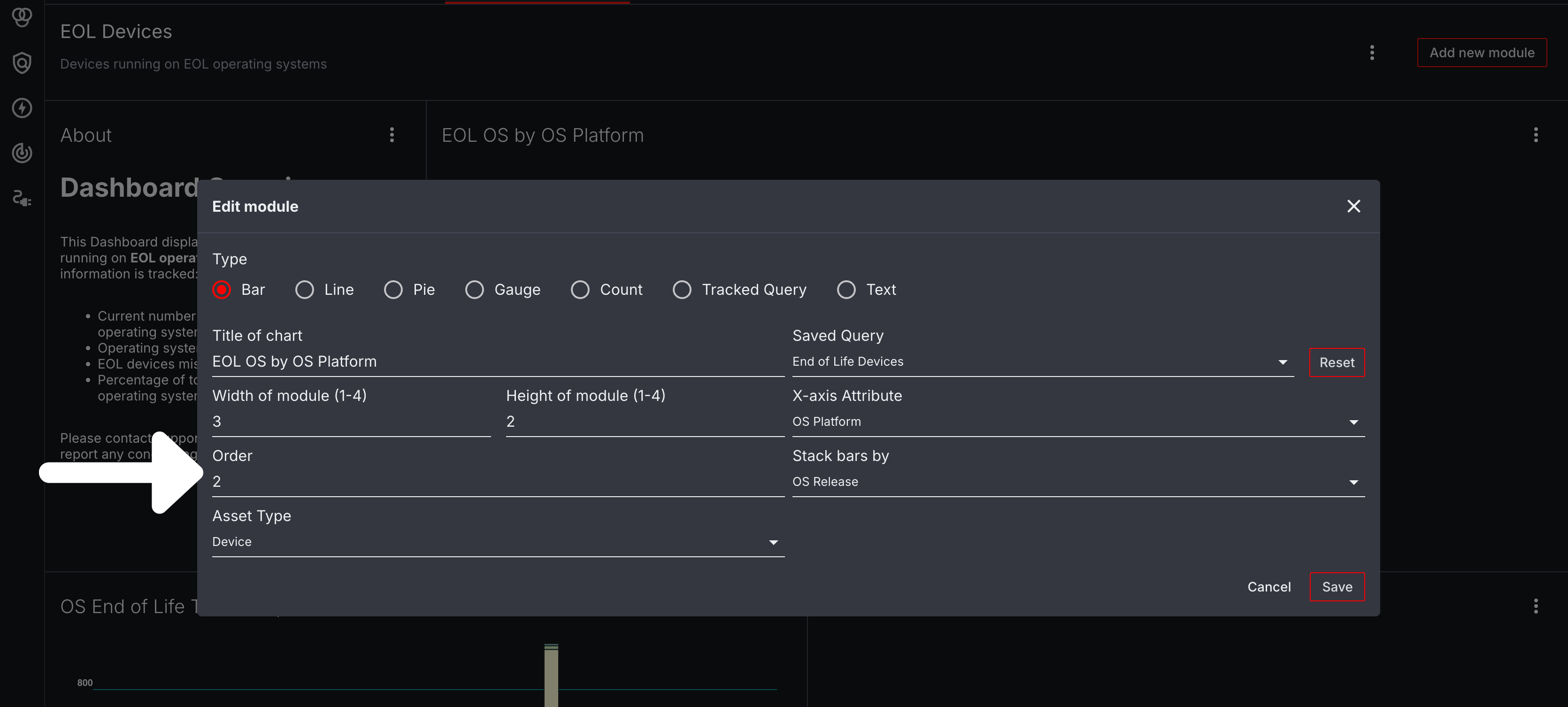
Task: Click the Reset button for Saved Query
Action: pos(1337,362)
